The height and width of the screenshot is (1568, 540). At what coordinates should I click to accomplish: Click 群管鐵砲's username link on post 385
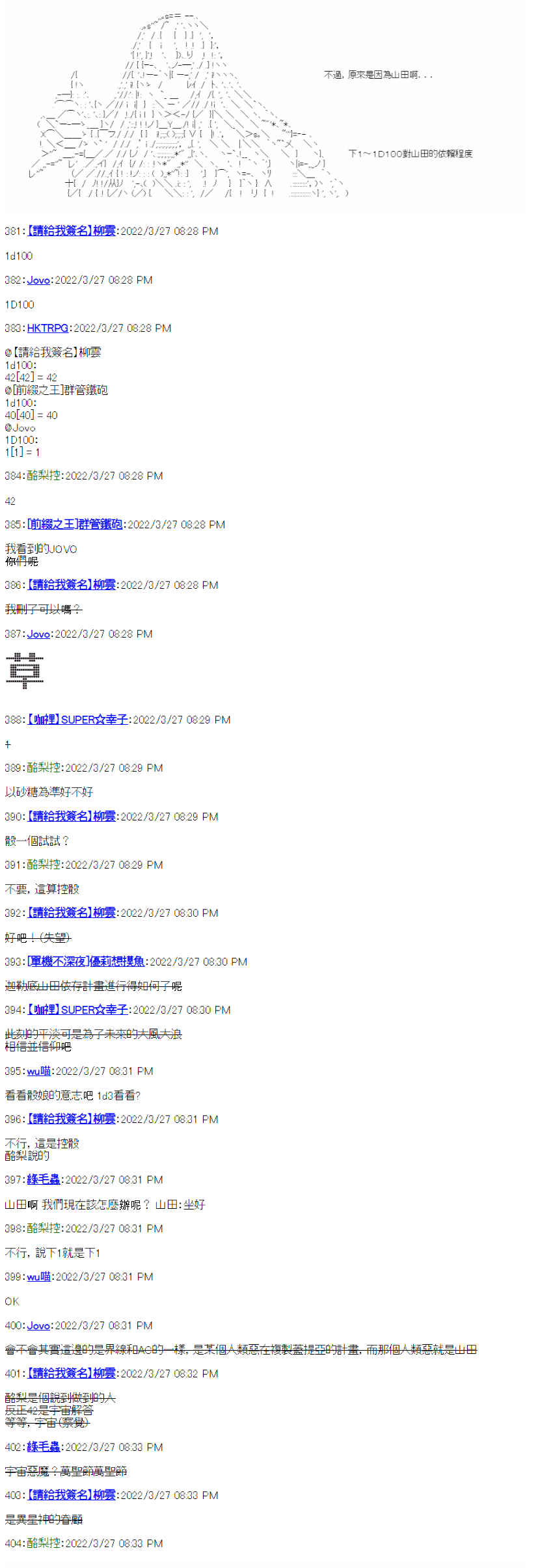75,524
